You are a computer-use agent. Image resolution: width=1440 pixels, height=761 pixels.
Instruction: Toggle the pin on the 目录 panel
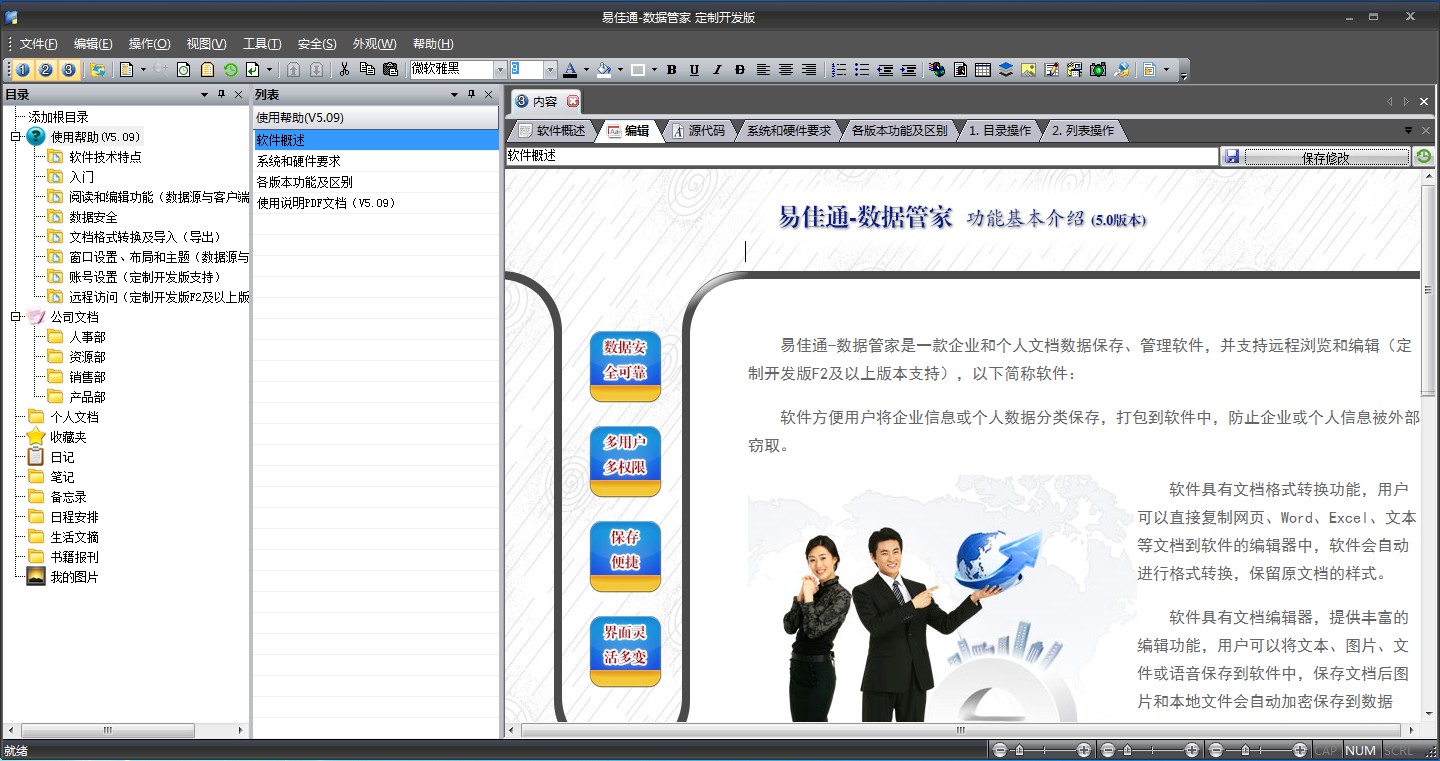[x=222, y=95]
